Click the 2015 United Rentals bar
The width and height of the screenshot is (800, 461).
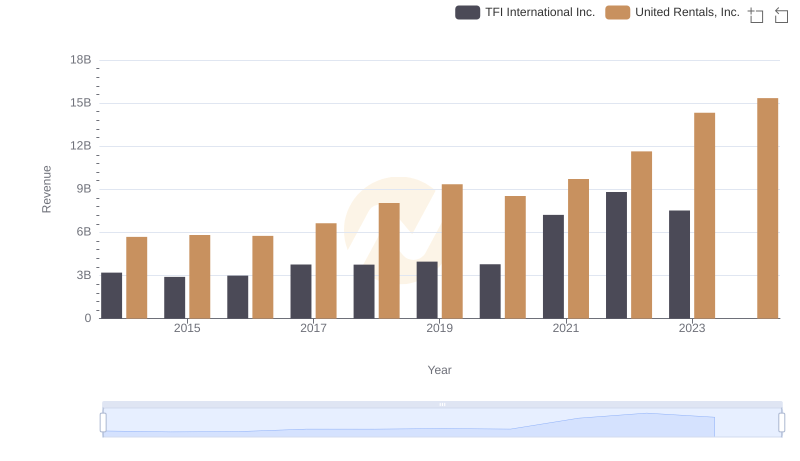tap(199, 276)
